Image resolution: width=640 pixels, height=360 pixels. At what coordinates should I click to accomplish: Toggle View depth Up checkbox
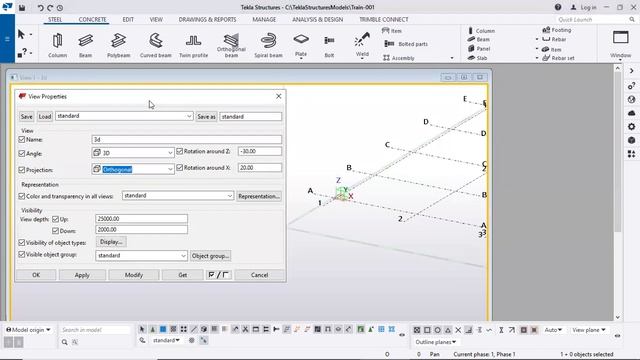tap(56, 219)
